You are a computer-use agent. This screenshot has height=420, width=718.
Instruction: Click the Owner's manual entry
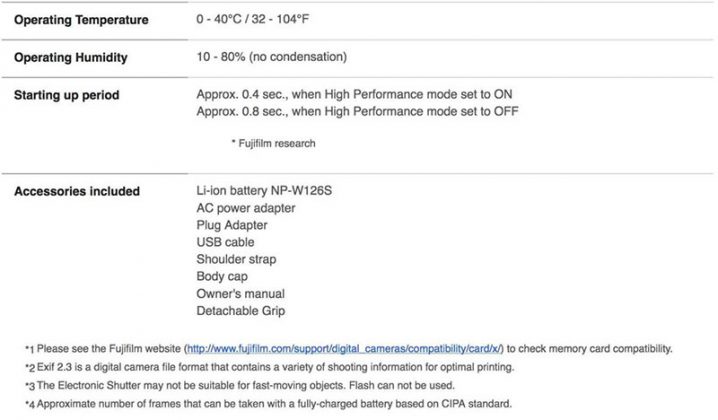[x=240, y=293]
